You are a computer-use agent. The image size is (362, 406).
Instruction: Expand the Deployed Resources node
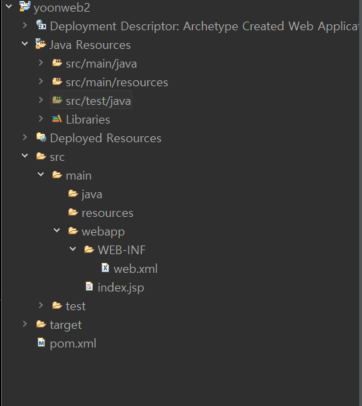[25, 137]
